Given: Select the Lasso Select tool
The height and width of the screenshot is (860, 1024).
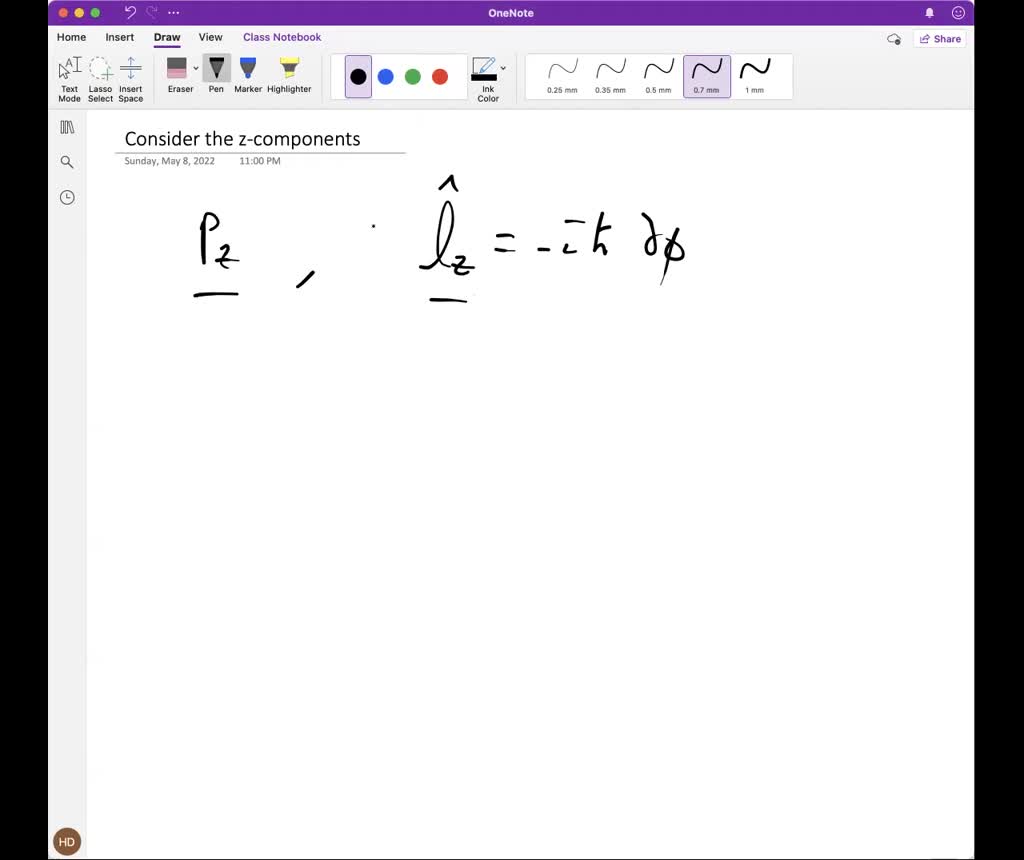Looking at the screenshot, I should tap(100, 78).
